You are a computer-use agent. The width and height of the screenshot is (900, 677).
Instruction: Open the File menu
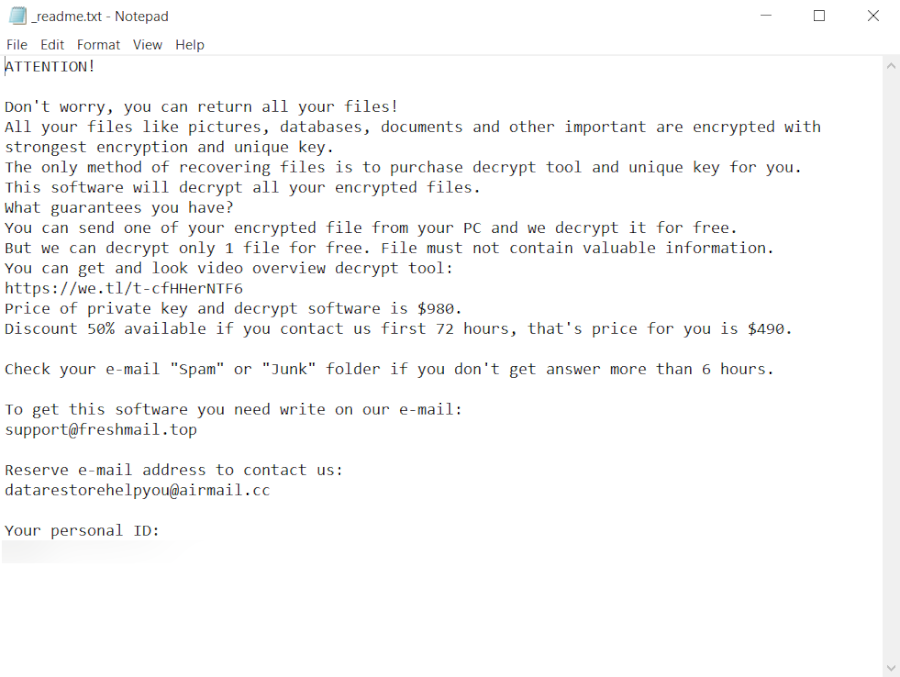(x=17, y=45)
